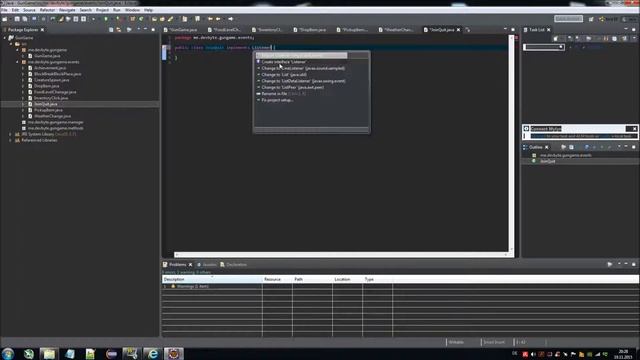Click Quick Access search field

568,19
